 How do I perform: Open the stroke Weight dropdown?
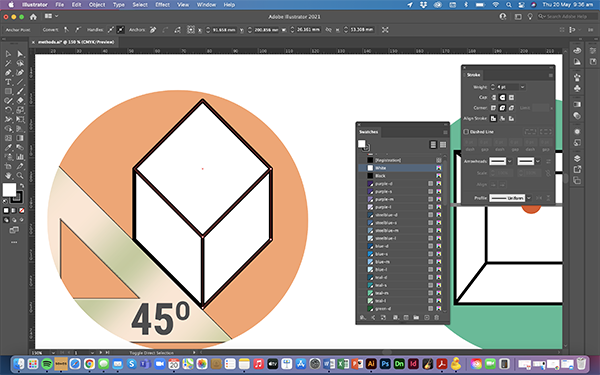[x=522, y=87]
